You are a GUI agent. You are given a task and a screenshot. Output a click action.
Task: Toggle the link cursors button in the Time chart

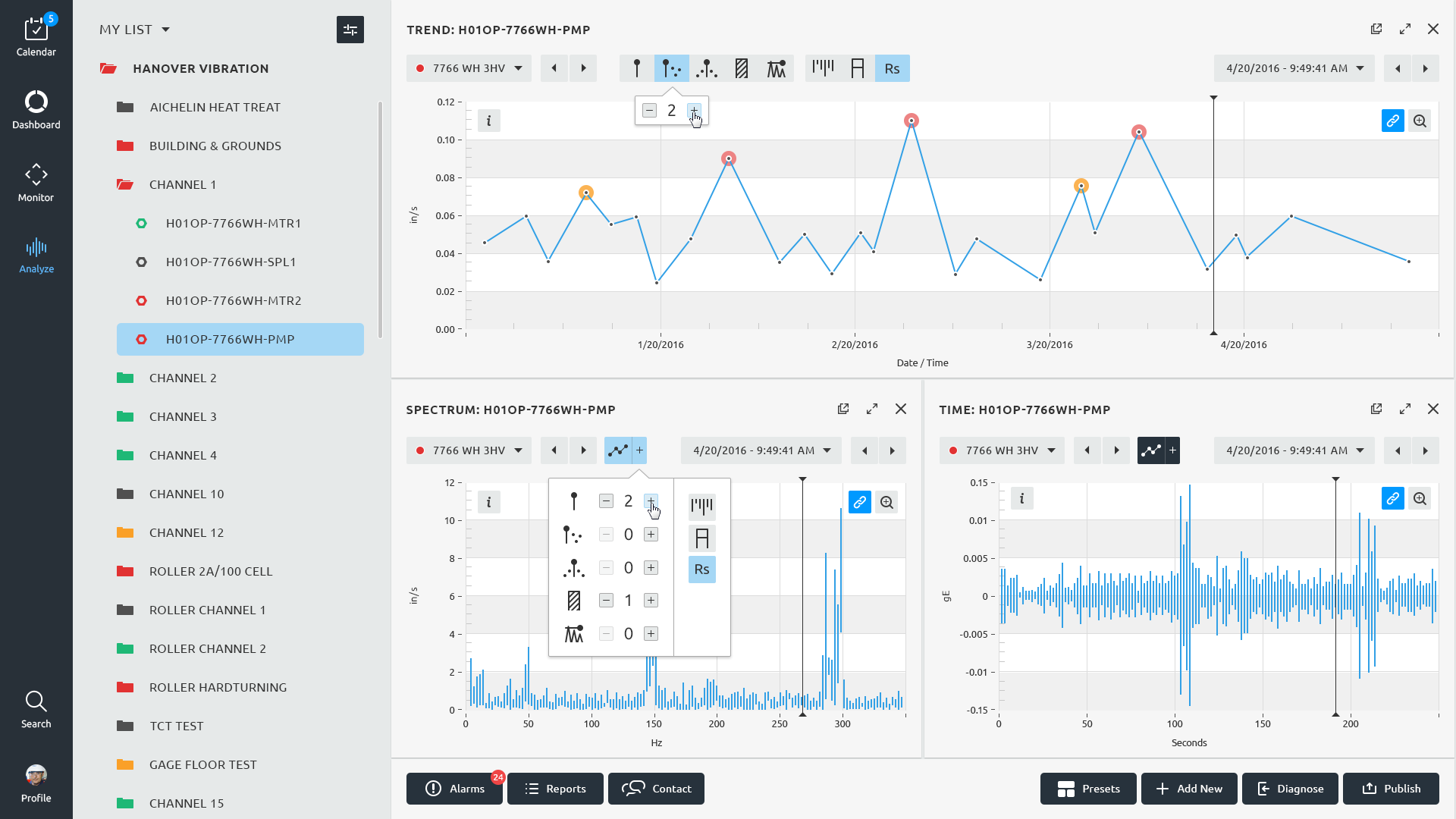tap(1392, 498)
